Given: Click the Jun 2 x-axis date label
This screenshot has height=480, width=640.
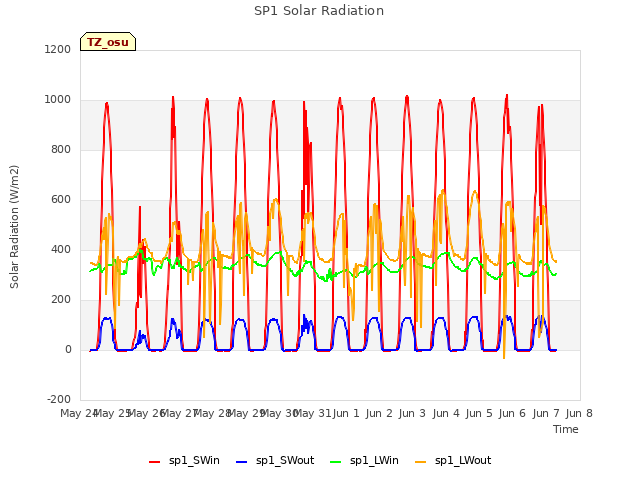Looking at the screenshot, I should click(x=379, y=413).
